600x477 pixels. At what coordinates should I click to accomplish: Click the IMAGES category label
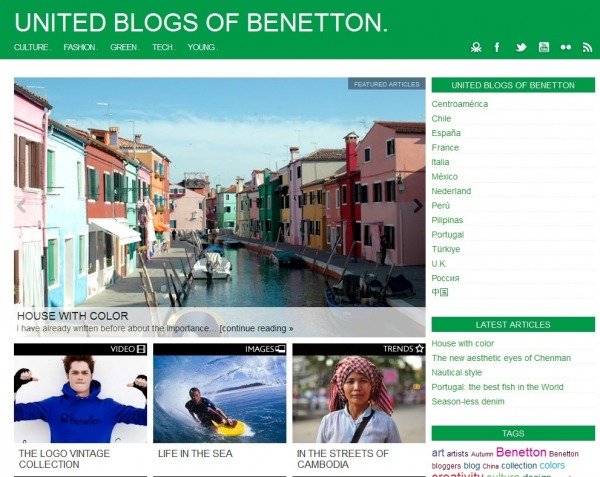coord(260,349)
